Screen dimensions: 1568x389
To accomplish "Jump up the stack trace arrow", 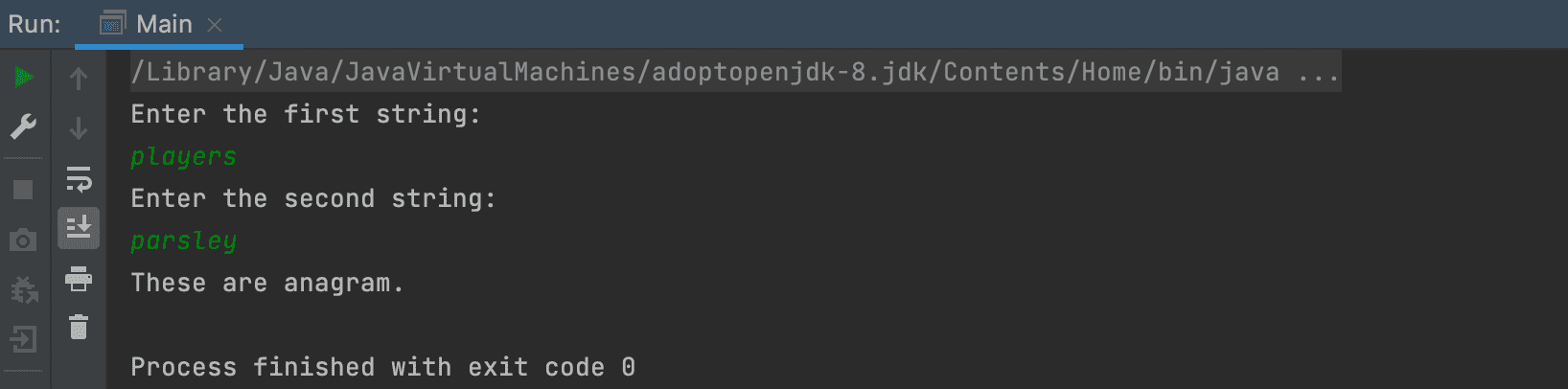I will 79,79.
